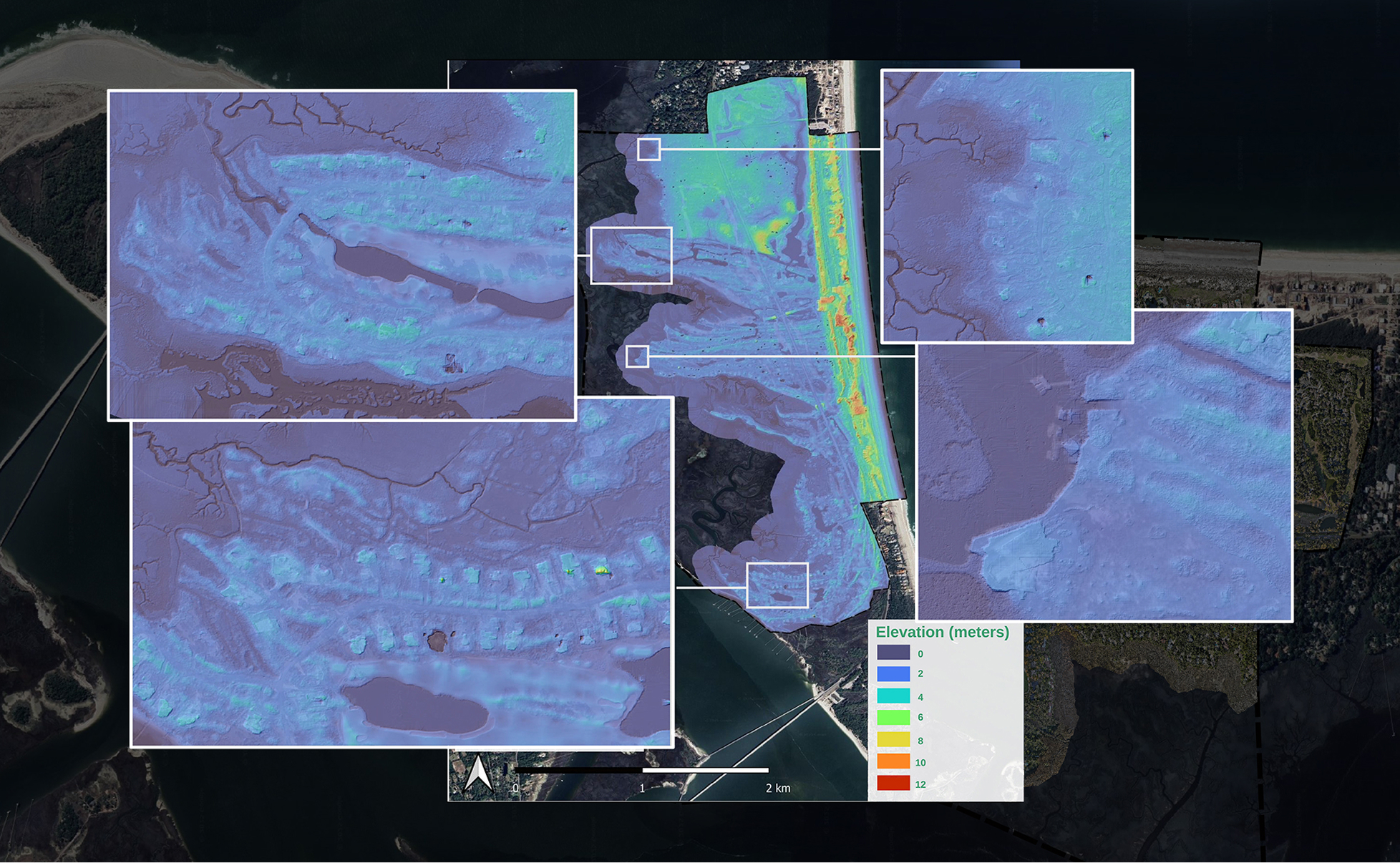Click the dark purple 0 meter swatch
This screenshot has width=1400, height=863.
(893, 653)
